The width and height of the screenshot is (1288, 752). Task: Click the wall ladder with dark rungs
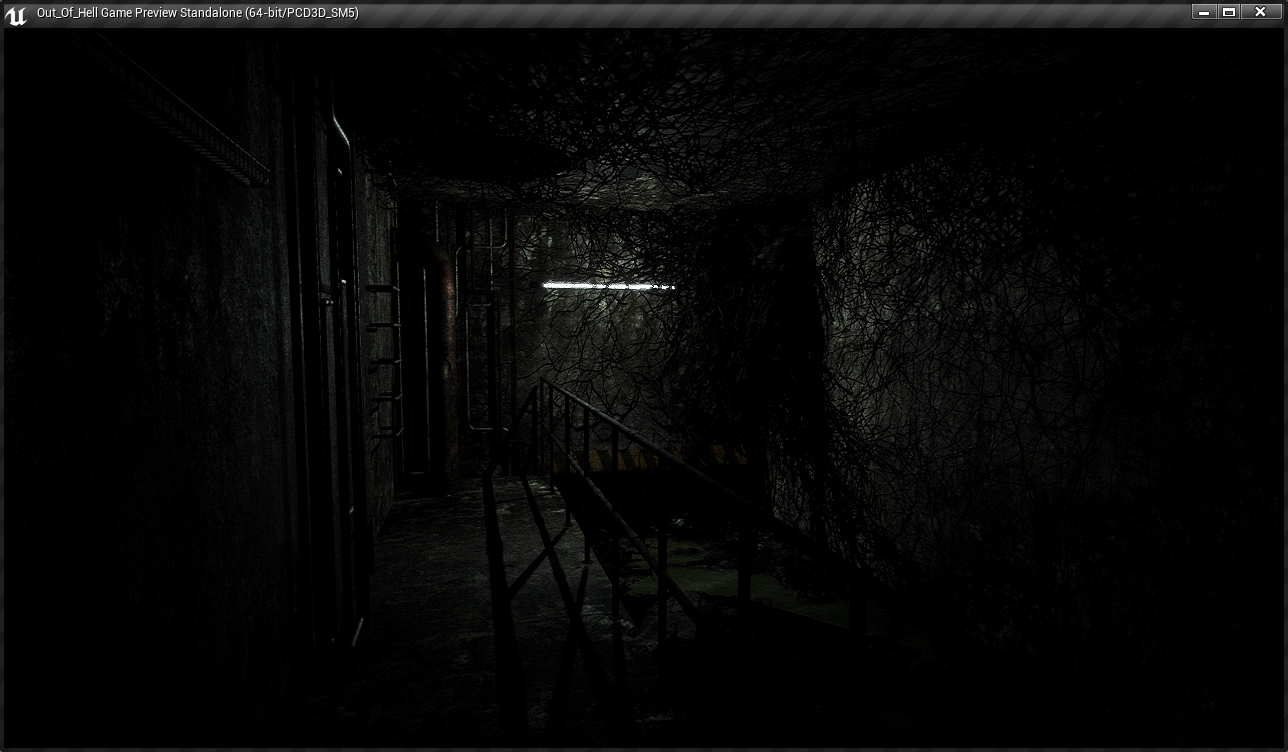[x=382, y=360]
